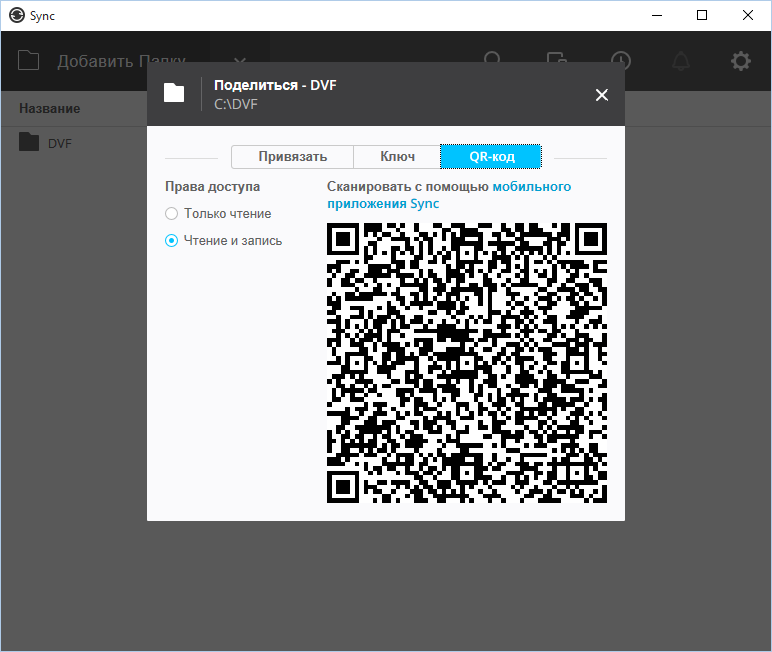This screenshot has height=652, width=772.
Task: Click the search magnifier icon
Action: pos(493,61)
